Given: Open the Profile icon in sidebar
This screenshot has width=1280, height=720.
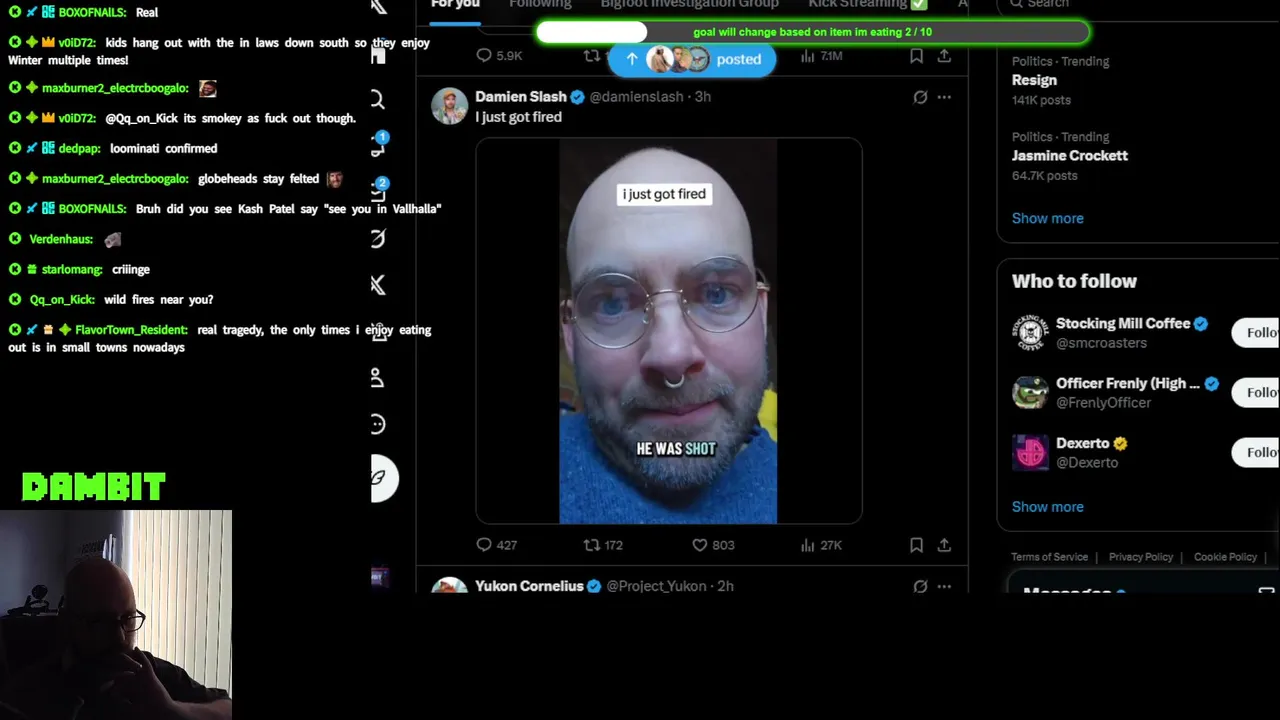Looking at the screenshot, I should (378, 378).
